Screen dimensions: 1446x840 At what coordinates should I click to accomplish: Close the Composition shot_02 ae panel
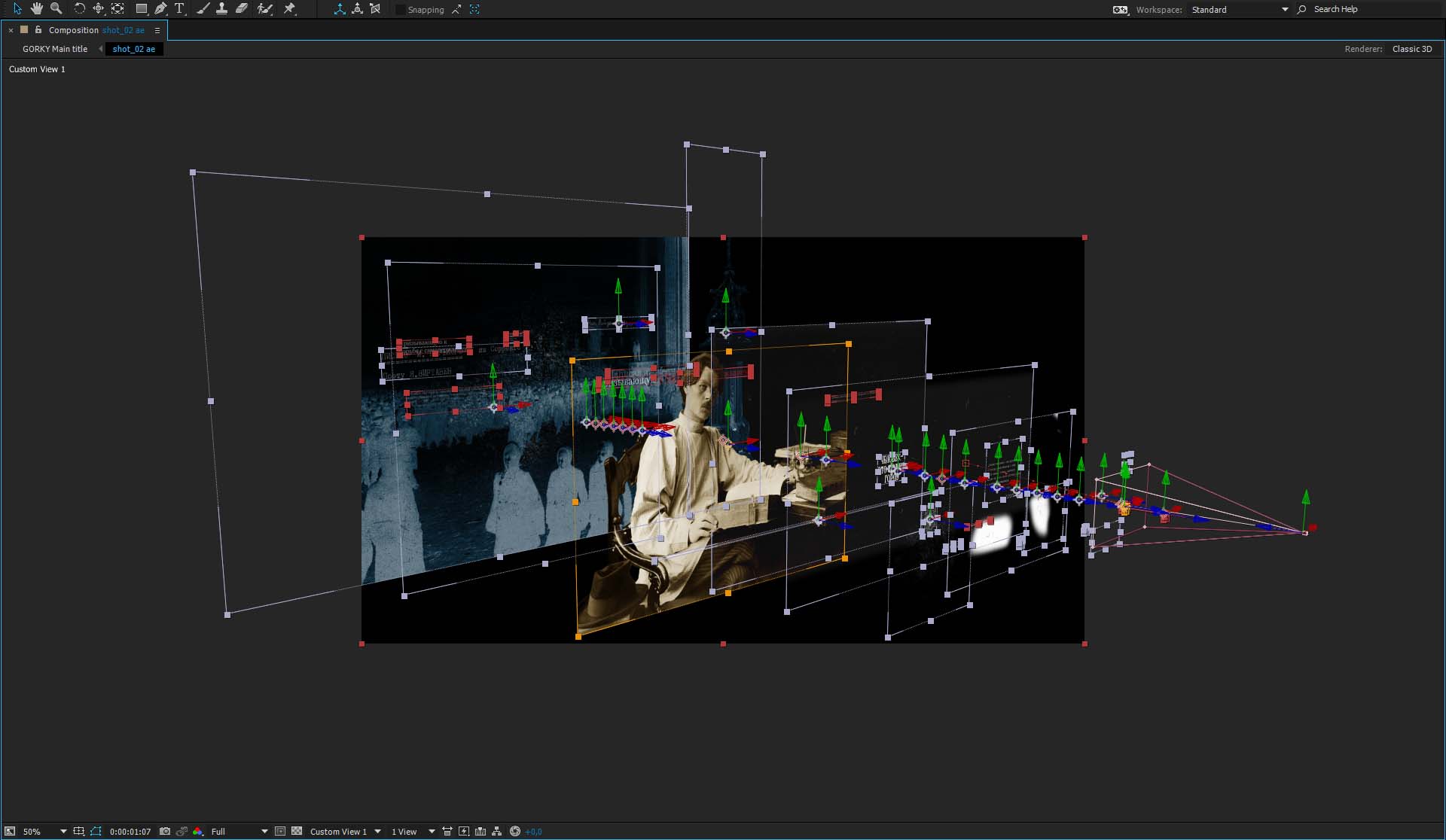coord(11,30)
